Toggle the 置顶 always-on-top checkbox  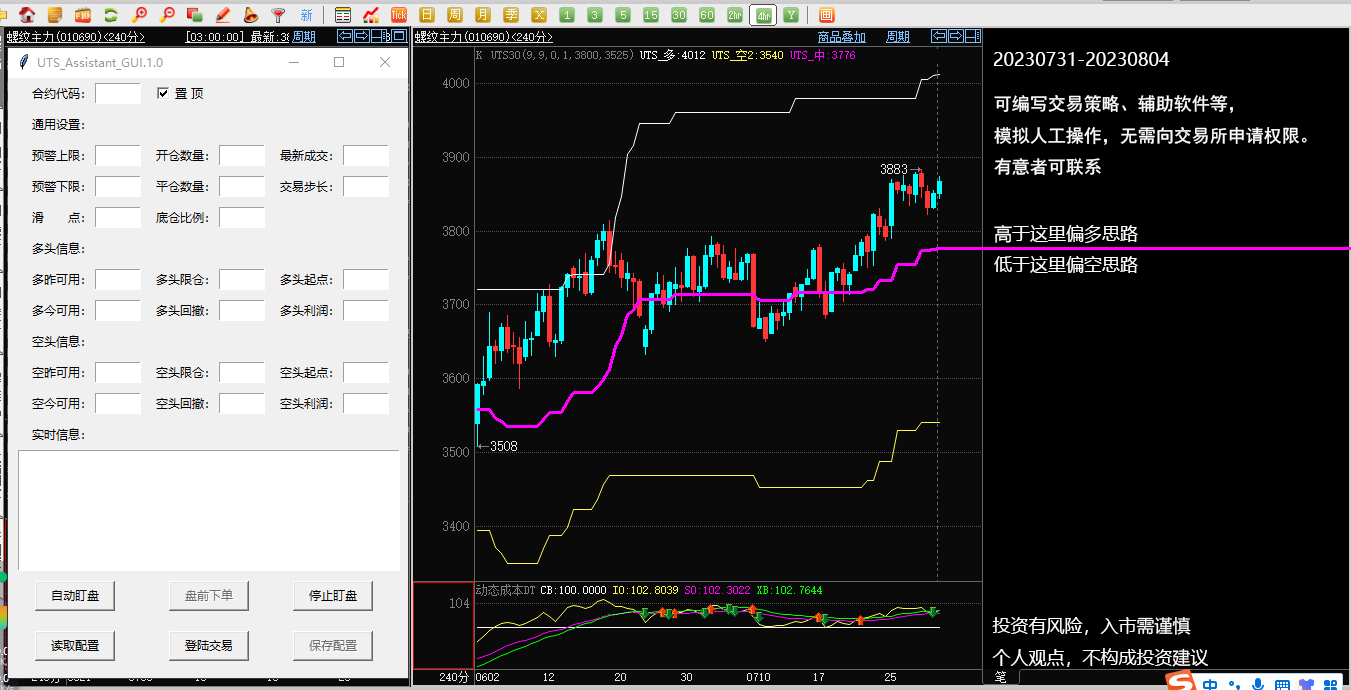click(164, 93)
